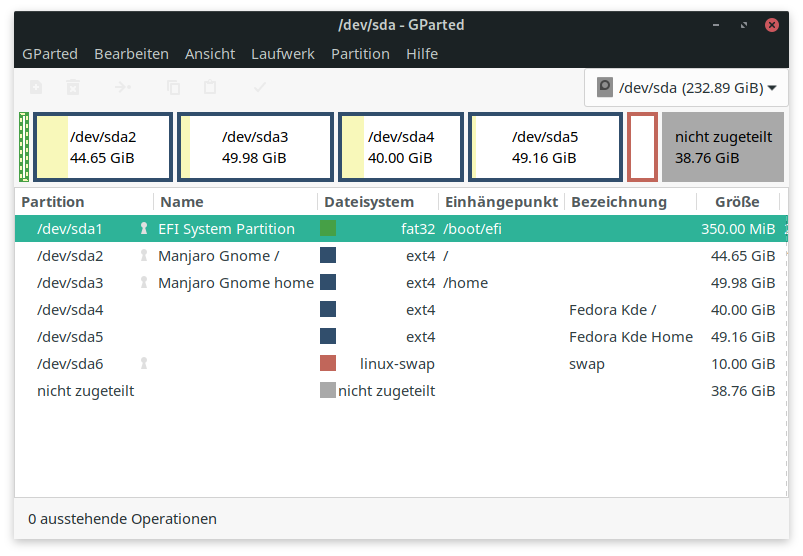Image resolution: width=803 pixels, height=556 pixels.
Task: Click the New partition toolbar icon
Action: [x=36, y=88]
